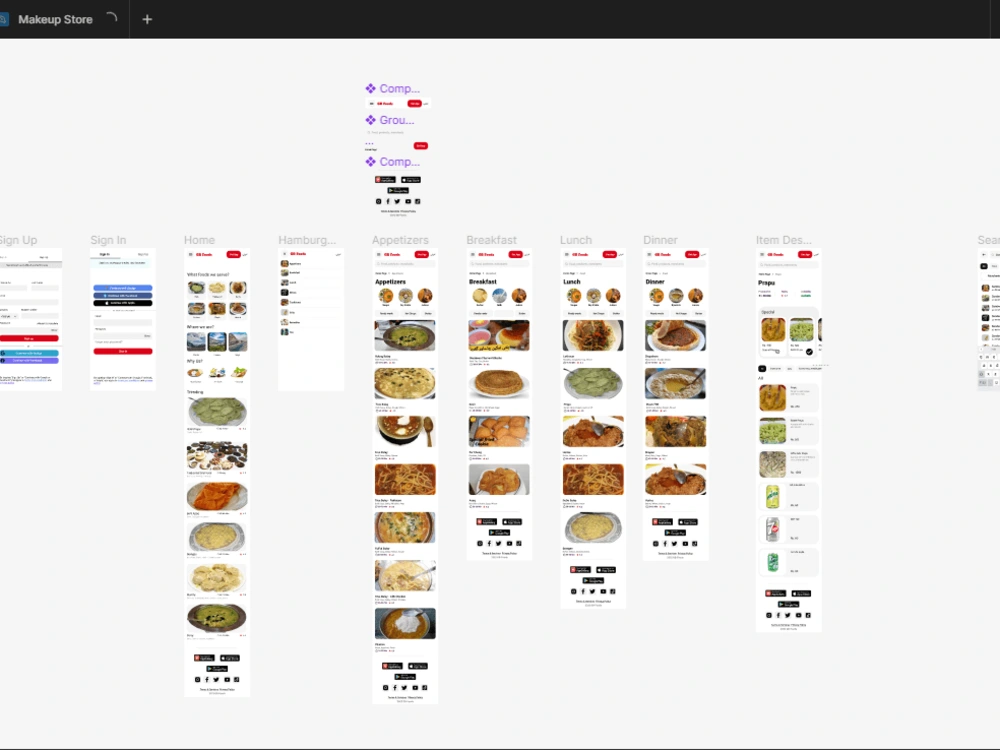
Task: Click red header button in top component
Action: pos(415,103)
